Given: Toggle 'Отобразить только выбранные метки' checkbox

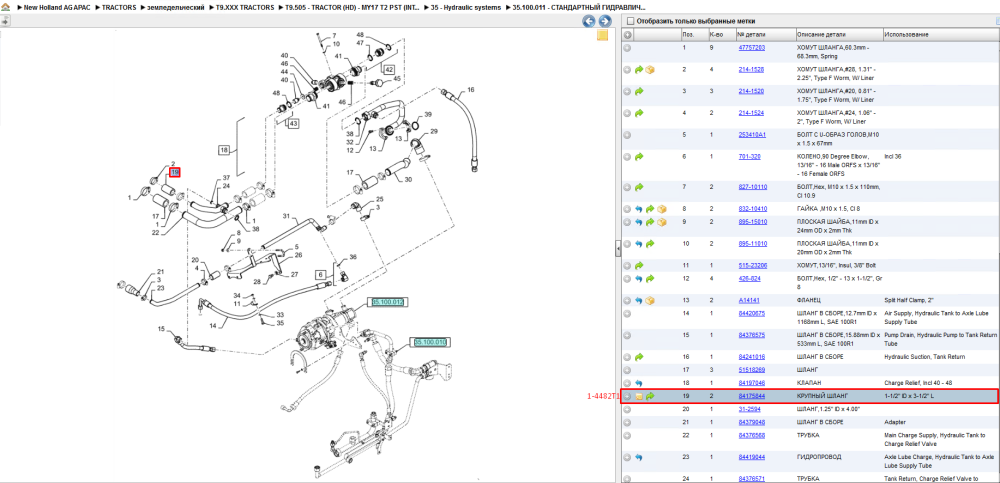Looking at the screenshot, I should [x=630, y=20].
